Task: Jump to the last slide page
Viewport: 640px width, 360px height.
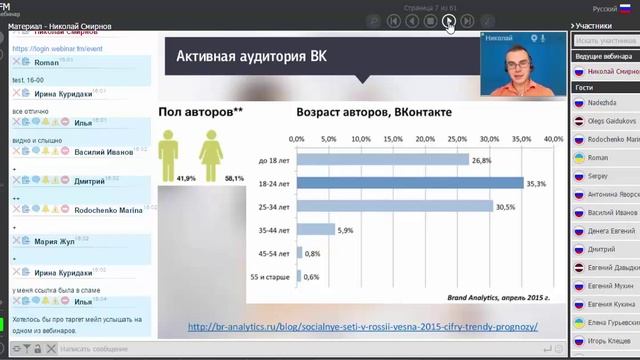Action: tap(467, 21)
